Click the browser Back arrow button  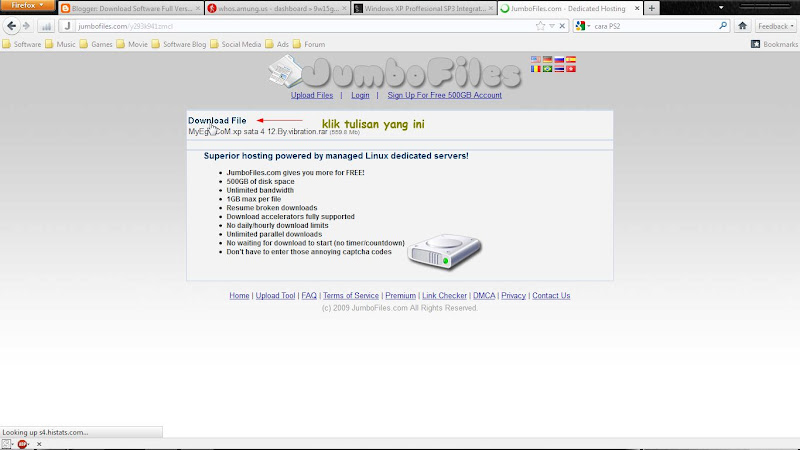[11, 26]
